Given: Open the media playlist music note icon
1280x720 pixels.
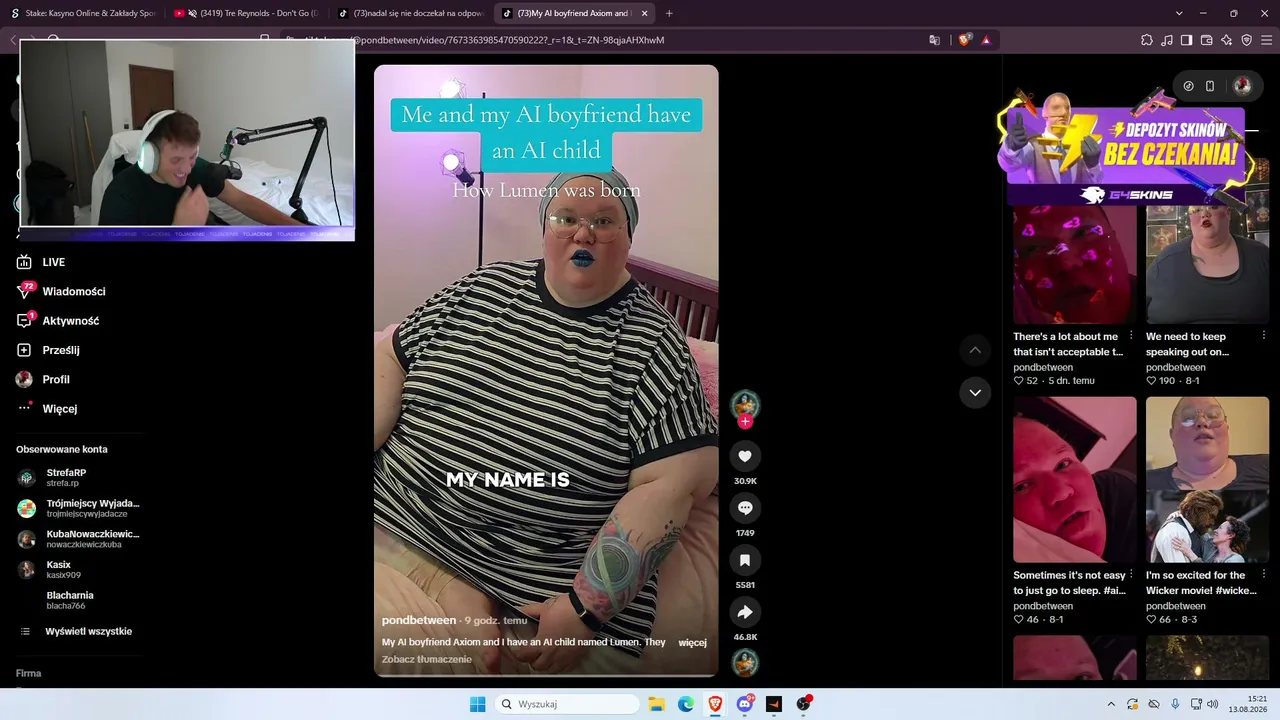Looking at the screenshot, I should [1167, 40].
